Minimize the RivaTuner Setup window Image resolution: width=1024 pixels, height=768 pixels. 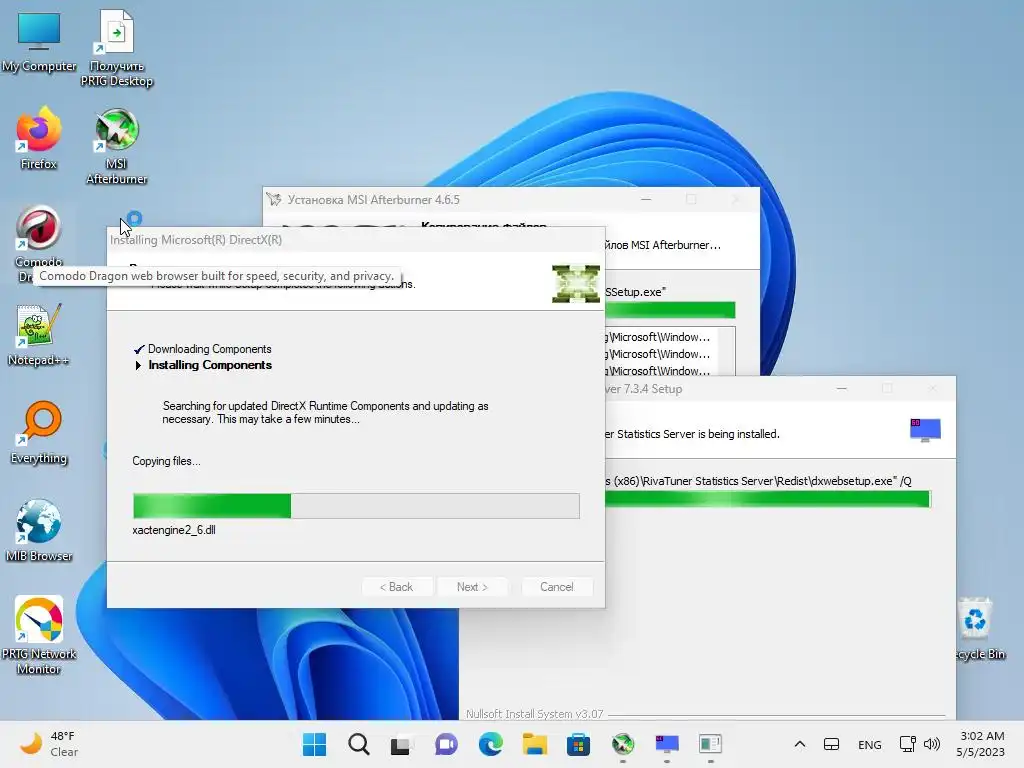point(842,389)
